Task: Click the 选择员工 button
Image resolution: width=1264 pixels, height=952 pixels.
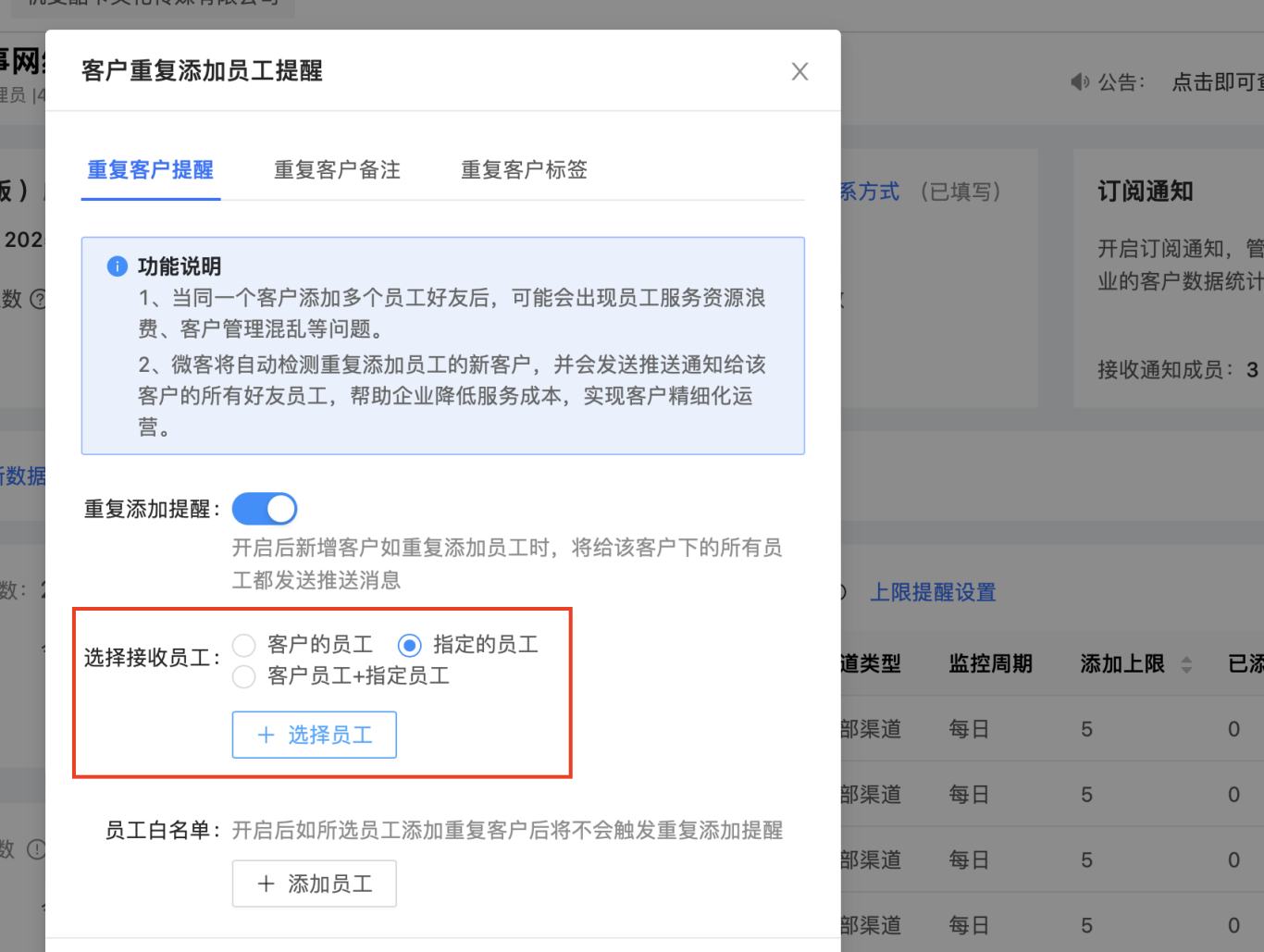Action: (315, 735)
